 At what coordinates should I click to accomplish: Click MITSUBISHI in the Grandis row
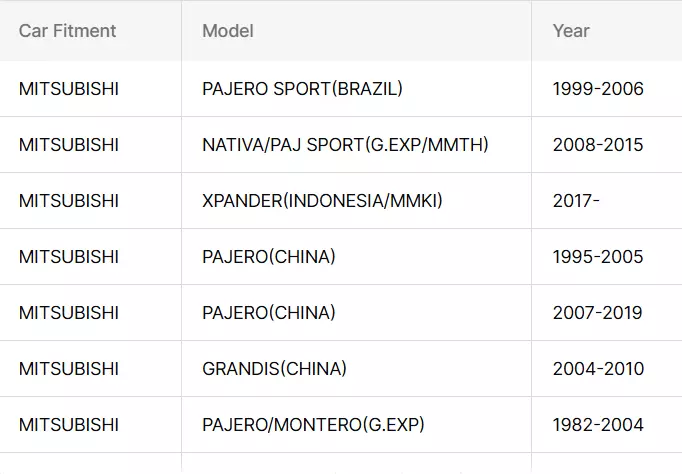(x=69, y=369)
